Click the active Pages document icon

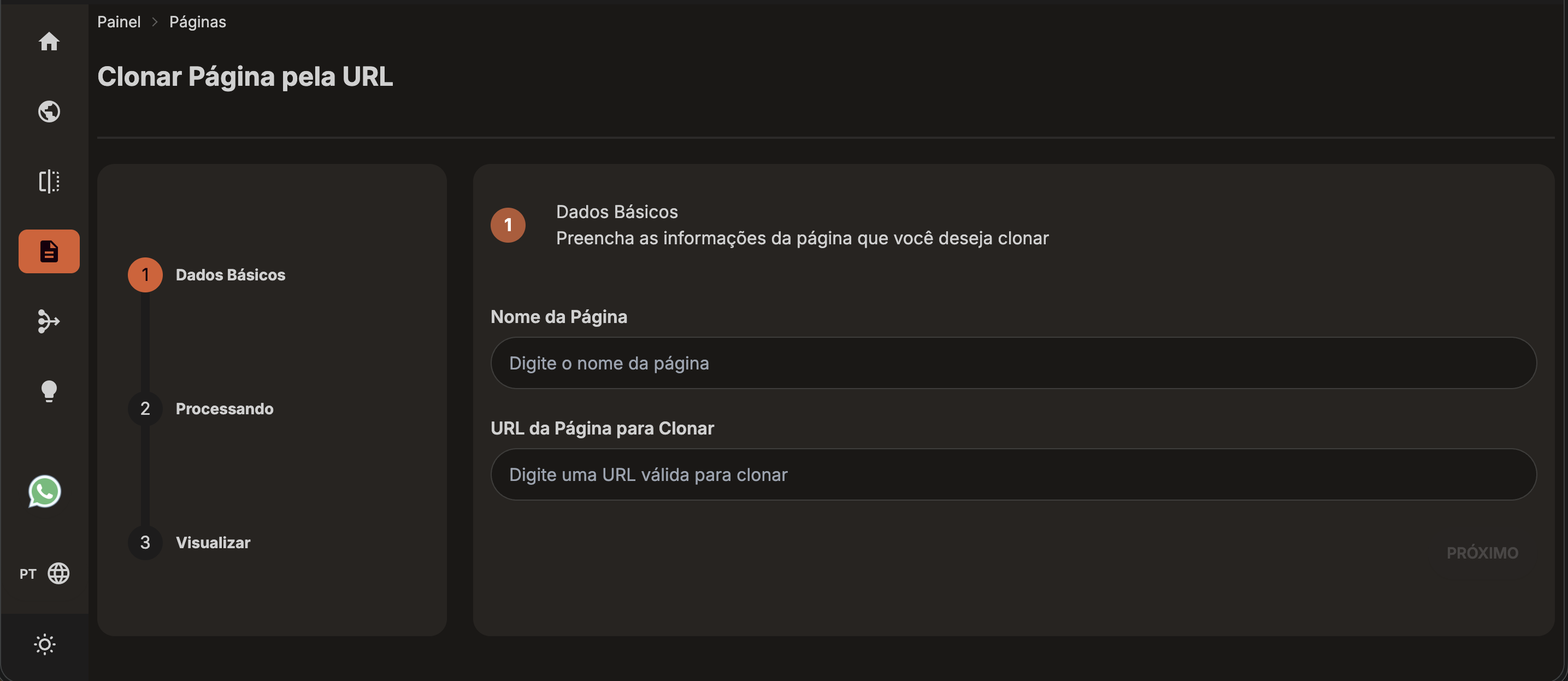[49, 251]
